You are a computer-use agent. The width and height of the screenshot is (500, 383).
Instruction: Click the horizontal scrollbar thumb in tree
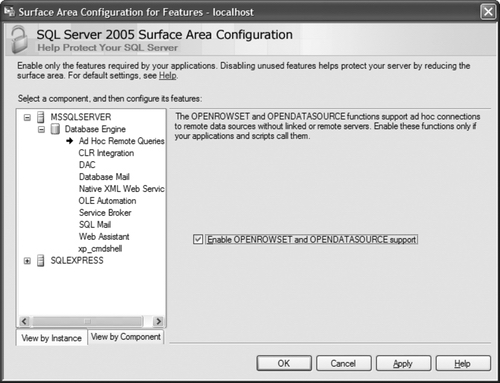pyautogui.click(x=87, y=321)
